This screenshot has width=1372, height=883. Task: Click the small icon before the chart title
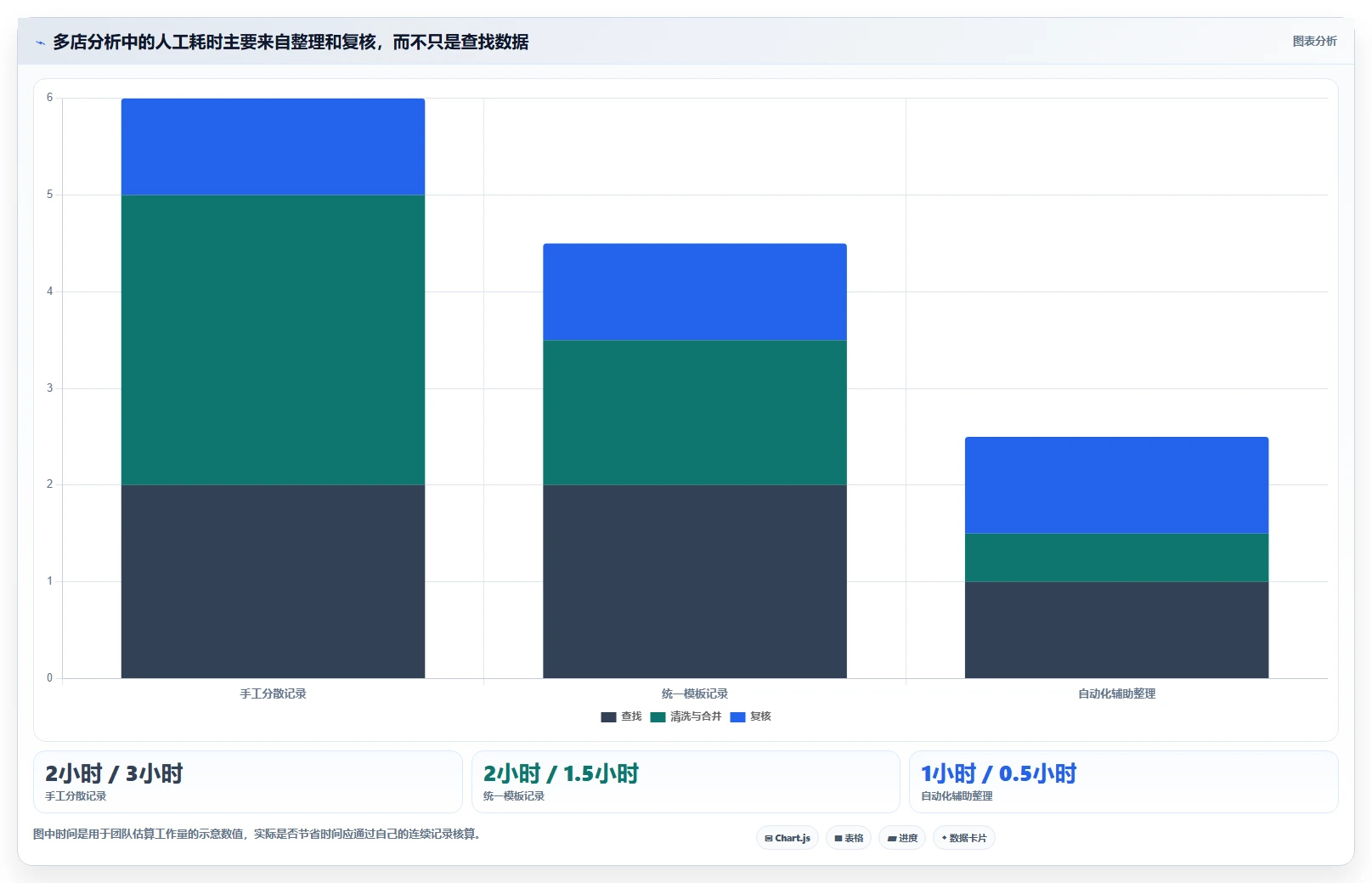(40, 42)
